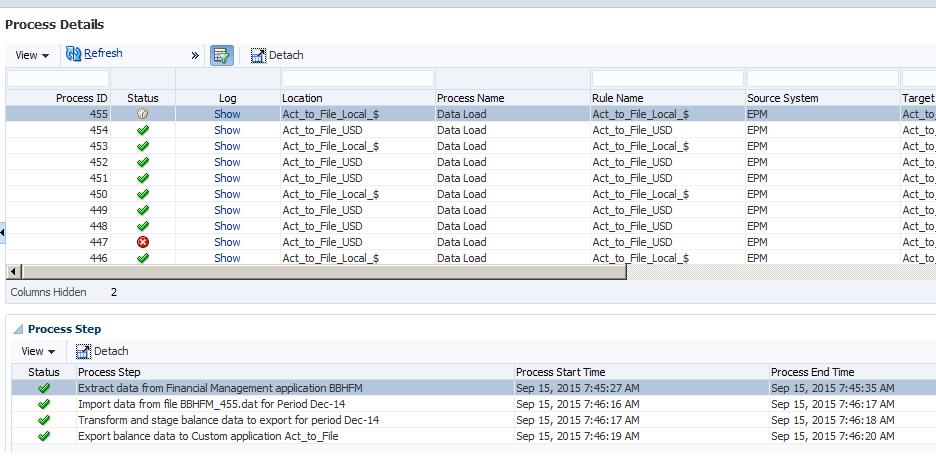Sort by the Process ID column header
Screen dimensions: 936x457
(x=81, y=98)
